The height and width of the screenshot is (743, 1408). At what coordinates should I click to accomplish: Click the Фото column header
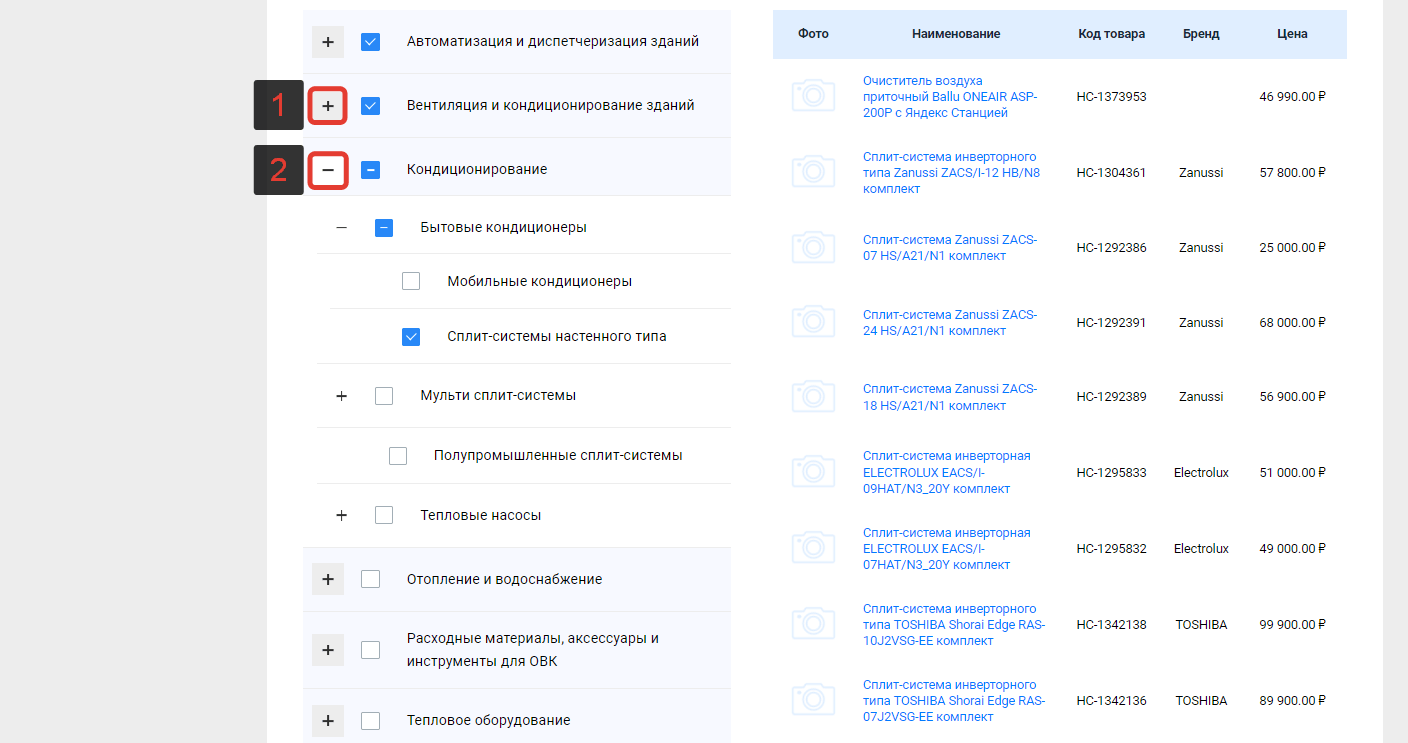814,34
